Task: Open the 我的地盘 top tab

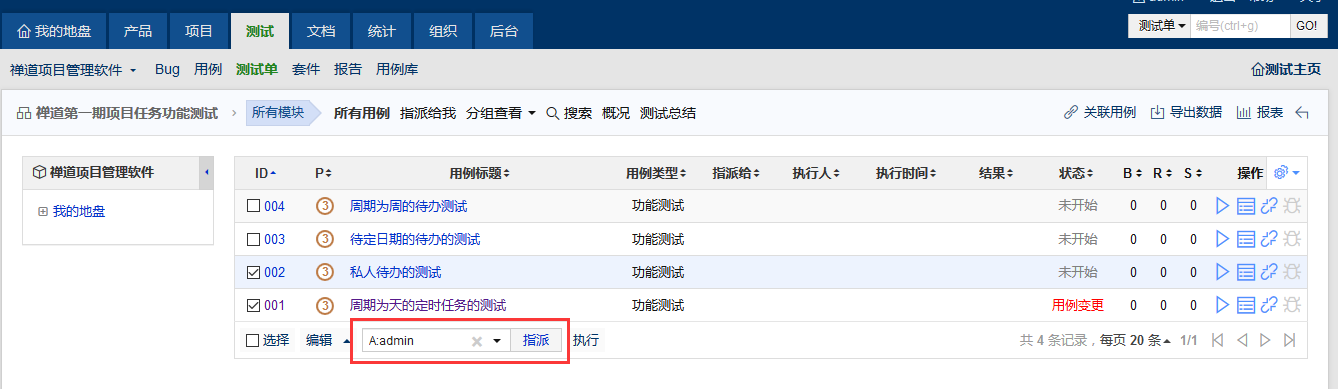Action: 55,31
